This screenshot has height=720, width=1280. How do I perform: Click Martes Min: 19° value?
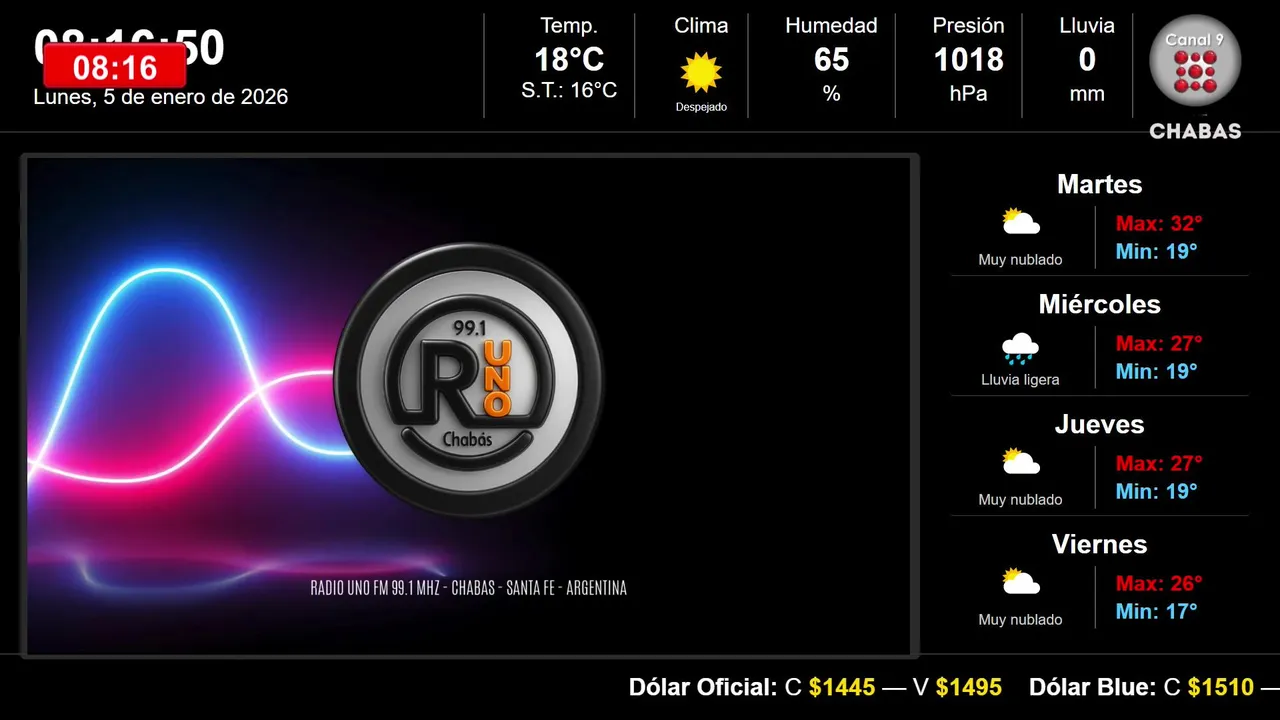click(x=1156, y=251)
